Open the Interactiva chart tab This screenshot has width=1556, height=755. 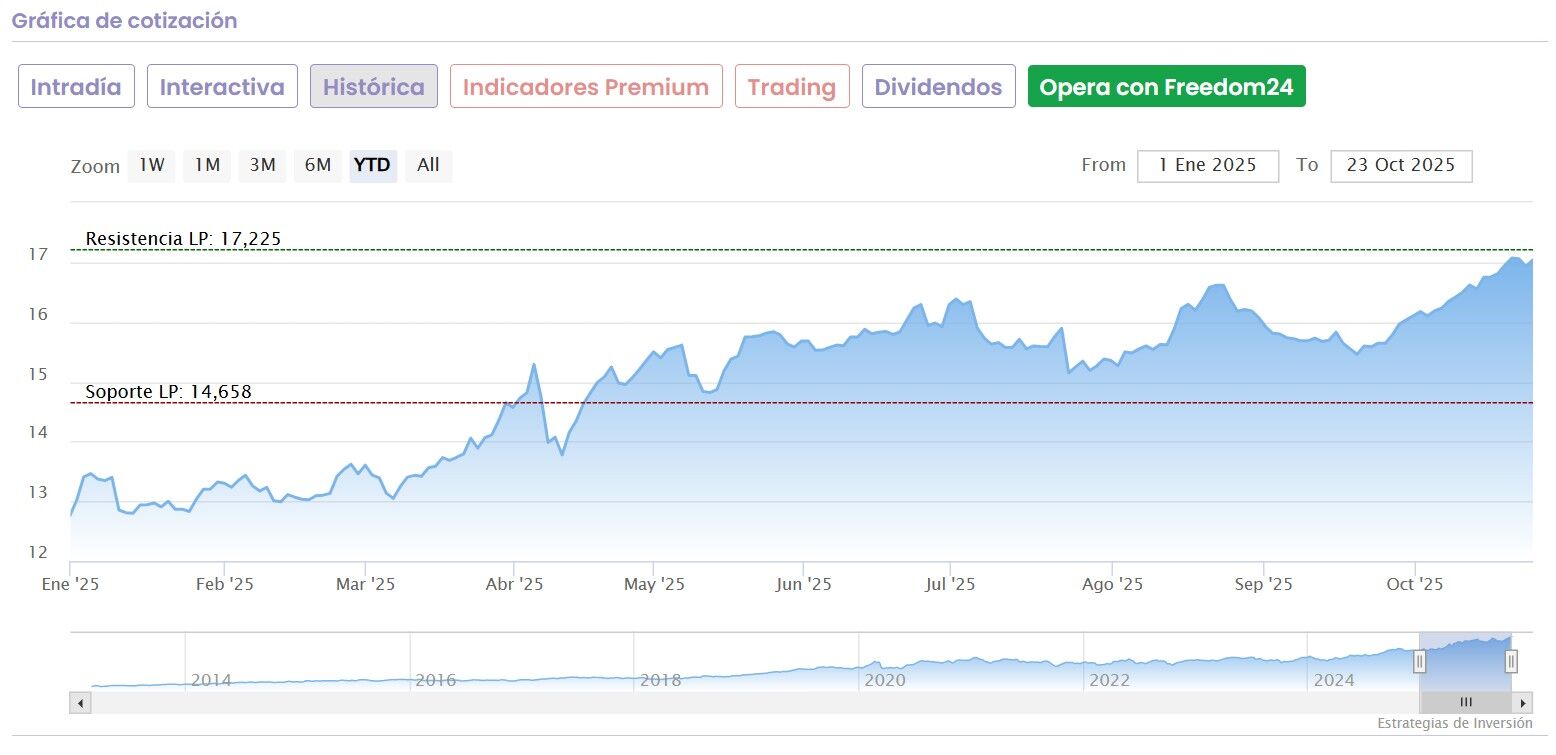222,87
